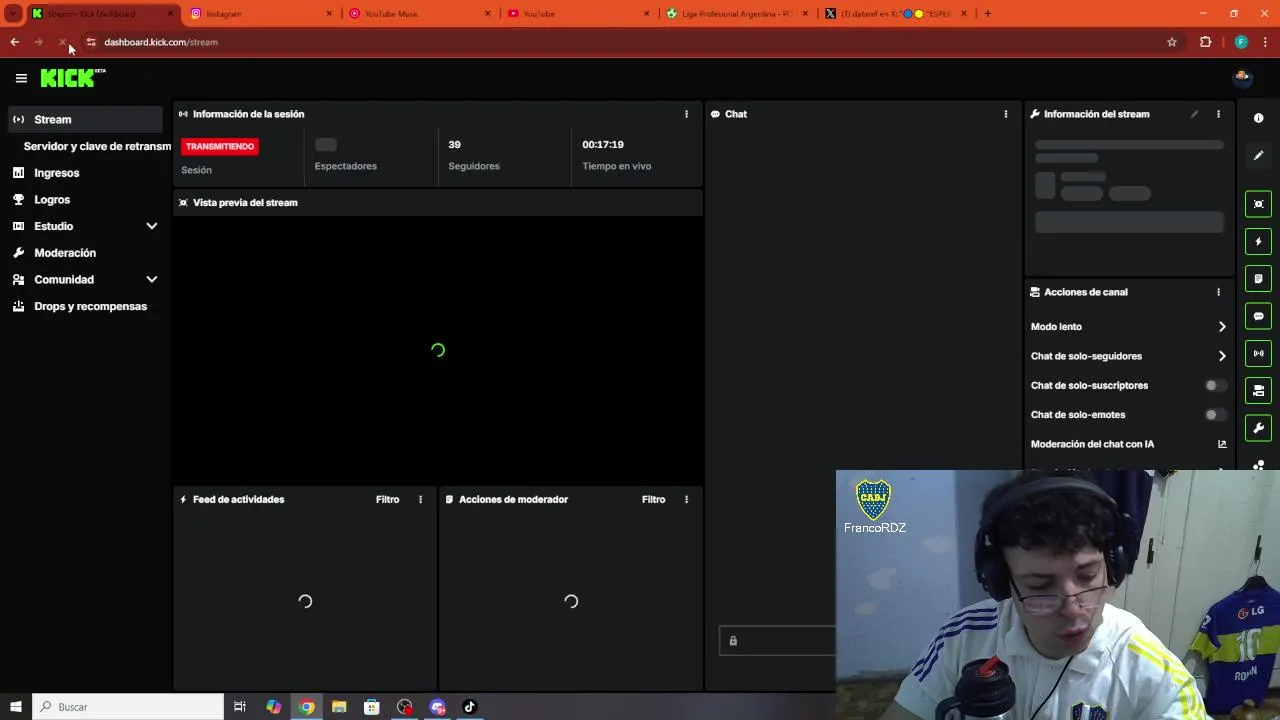Toggle Chat de solo-suscriptores switch
Viewport: 1280px width, 720px height.
(1214, 385)
